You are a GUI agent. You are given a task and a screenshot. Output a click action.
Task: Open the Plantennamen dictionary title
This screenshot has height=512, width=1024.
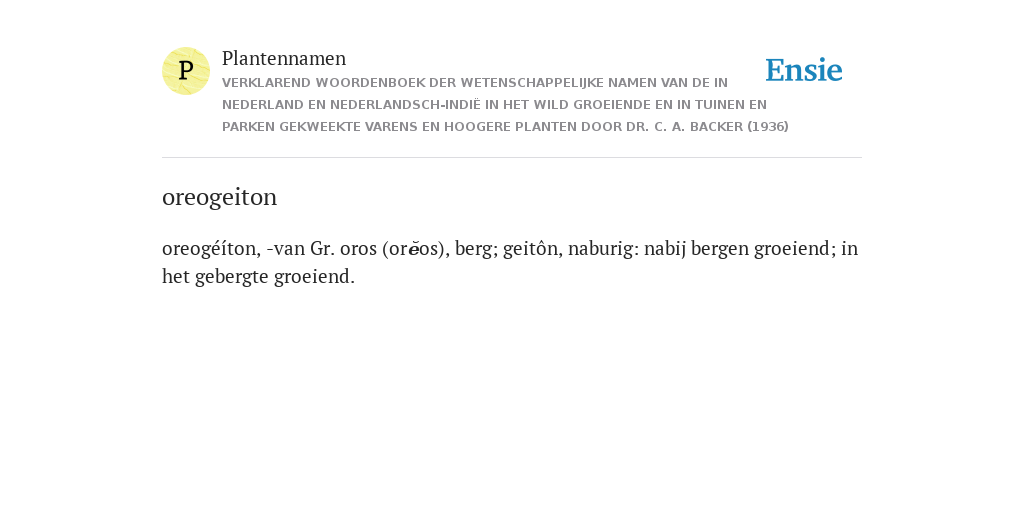pyautogui.click(x=284, y=59)
